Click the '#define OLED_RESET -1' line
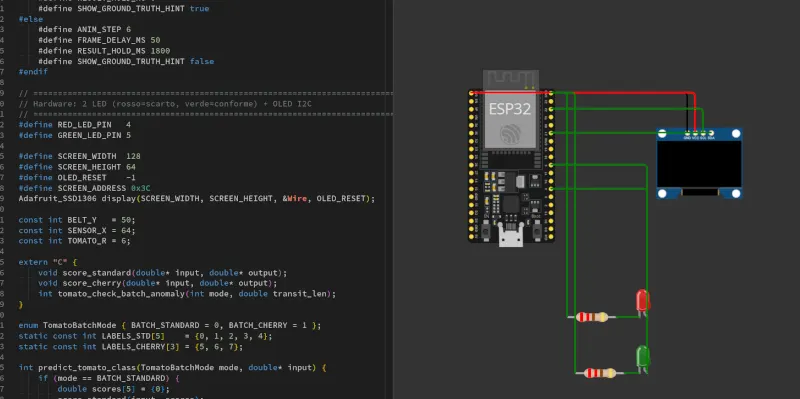This screenshot has height=399, width=800. 77,177
